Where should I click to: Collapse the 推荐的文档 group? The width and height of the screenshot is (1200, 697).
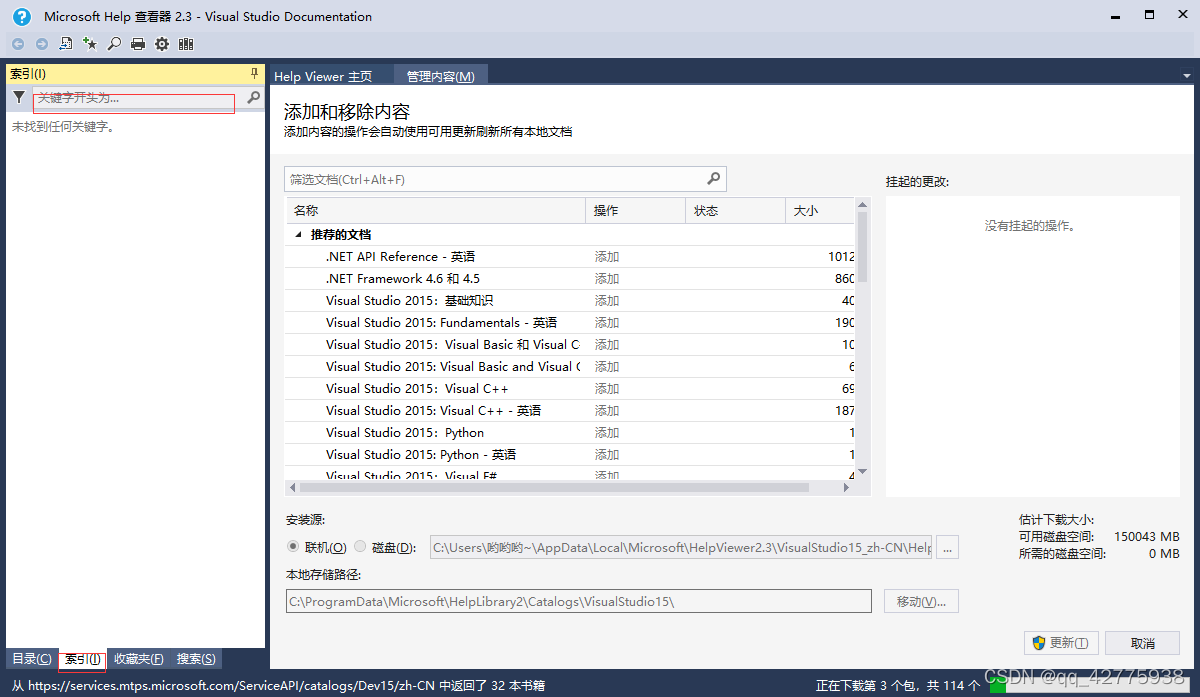click(298, 235)
